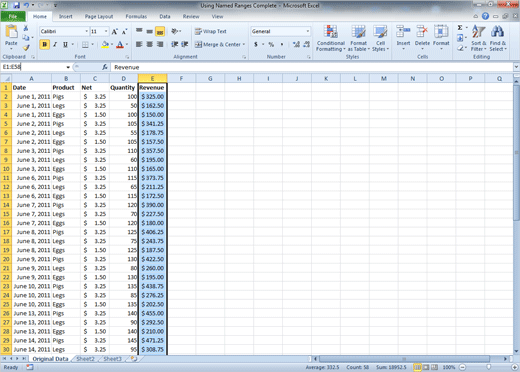Image resolution: width=520 pixels, height=372 pixels.
Task: Expand the formula bar
Action: [516, 67]
